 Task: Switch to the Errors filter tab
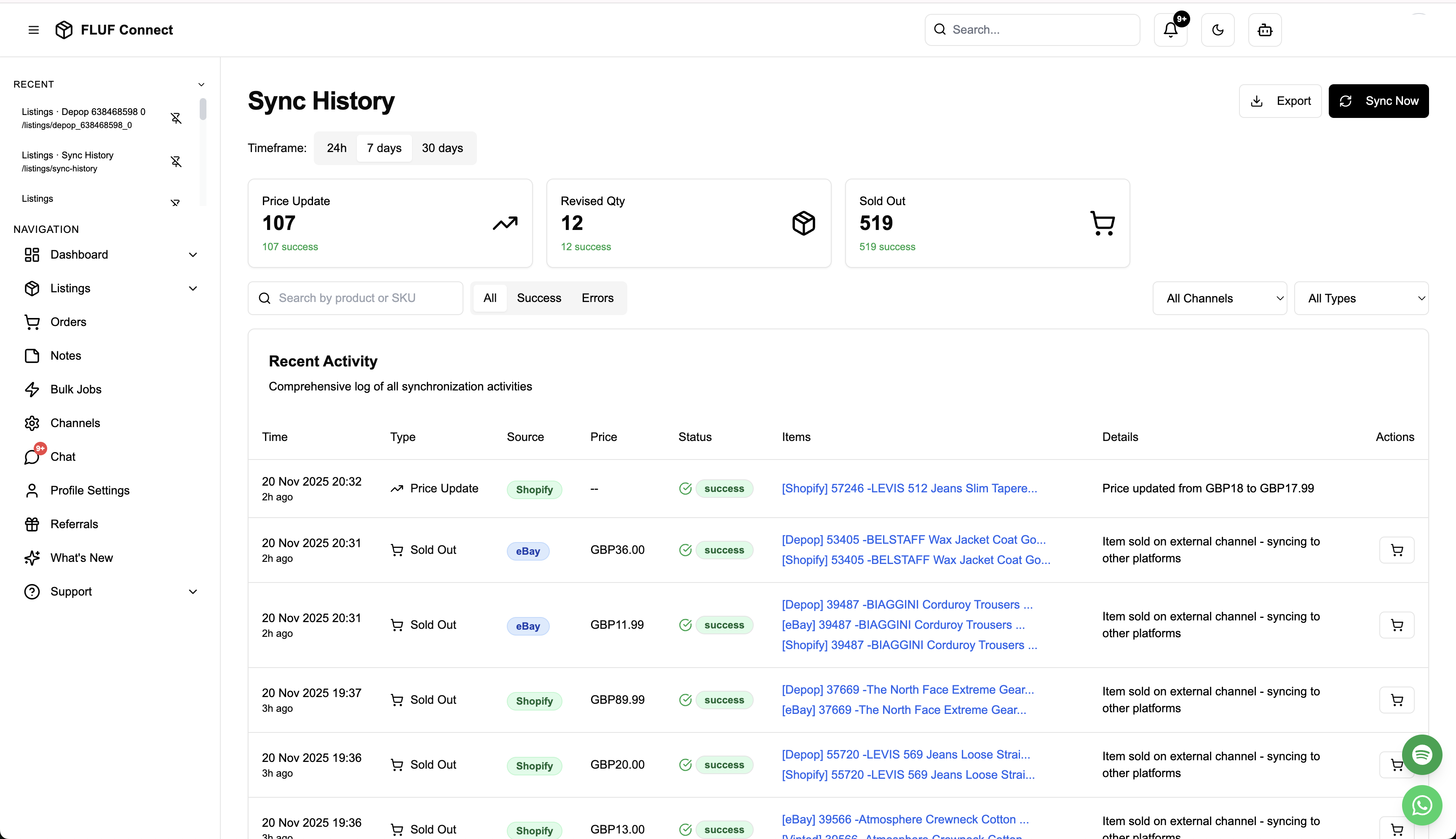(597, 298)
